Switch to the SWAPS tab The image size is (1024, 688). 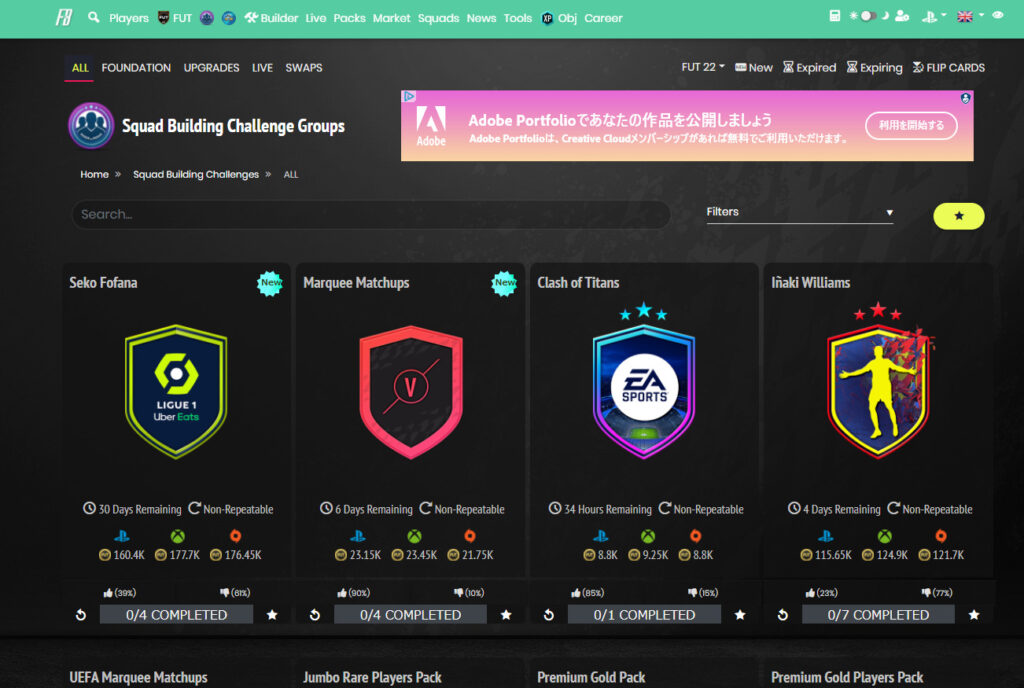click(x=304, y=68)
